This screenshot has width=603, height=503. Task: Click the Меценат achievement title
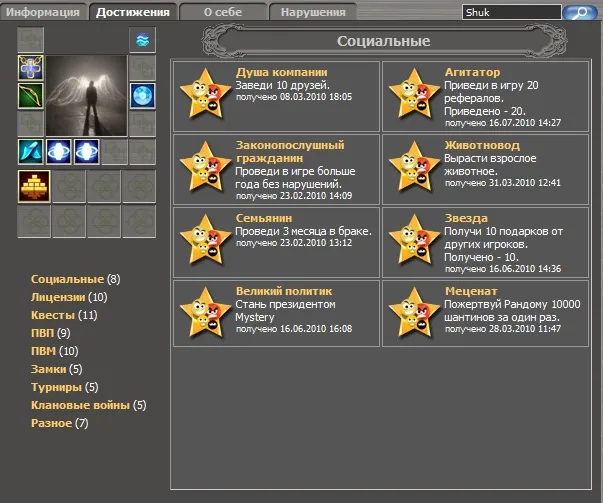coord(471,291)
